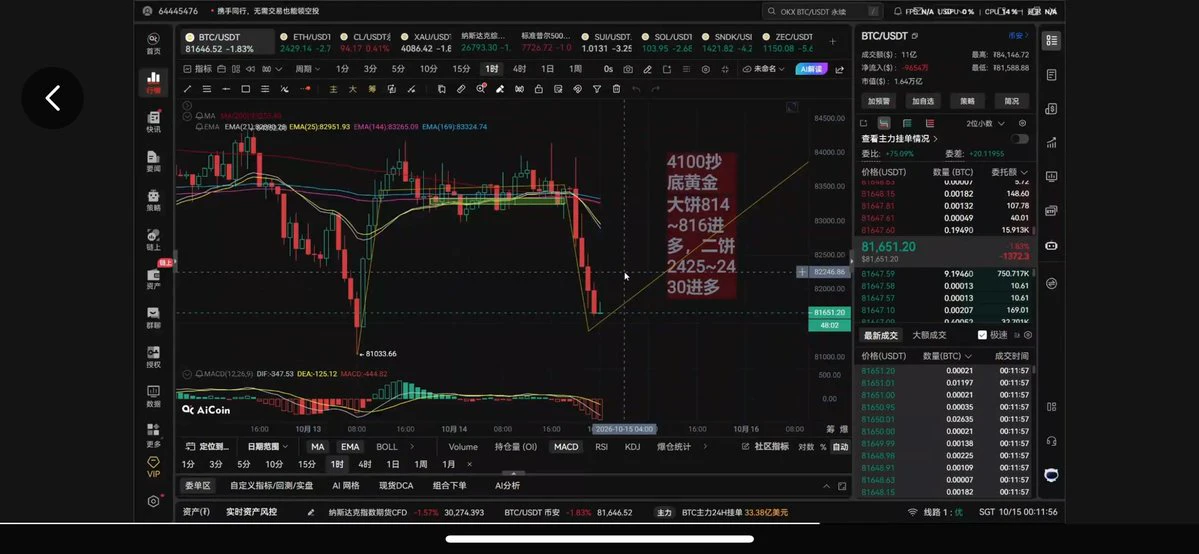Open the 现货DCA tab
Viewport: 1199px width, 554px height.
[395, 485]
